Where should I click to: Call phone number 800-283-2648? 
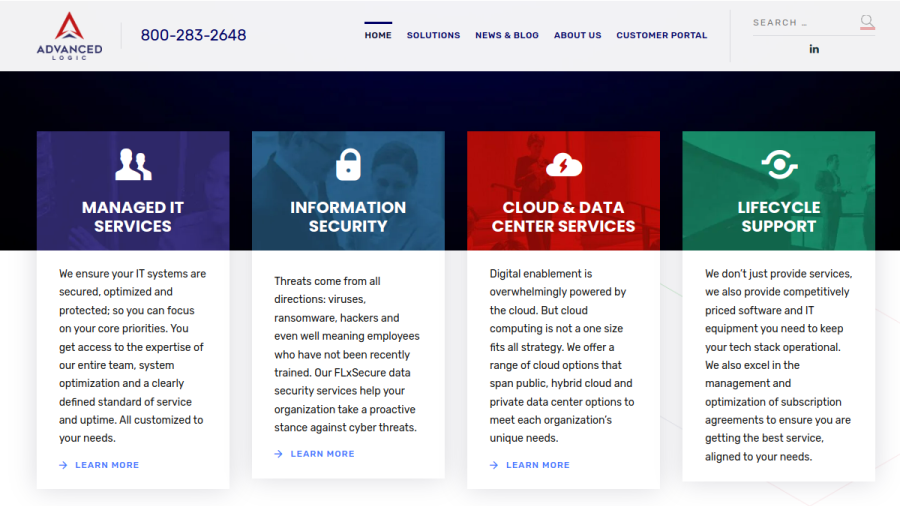(x=193, y=35)
